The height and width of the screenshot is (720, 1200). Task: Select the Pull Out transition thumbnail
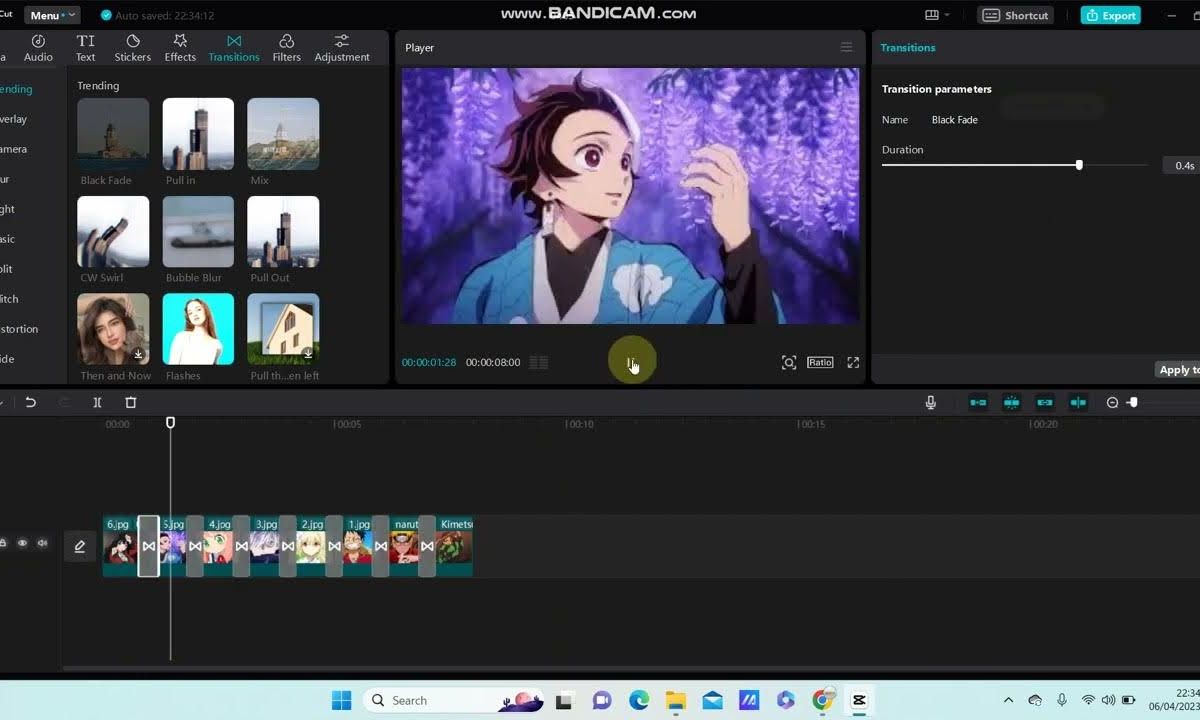[x=283, y=232]
